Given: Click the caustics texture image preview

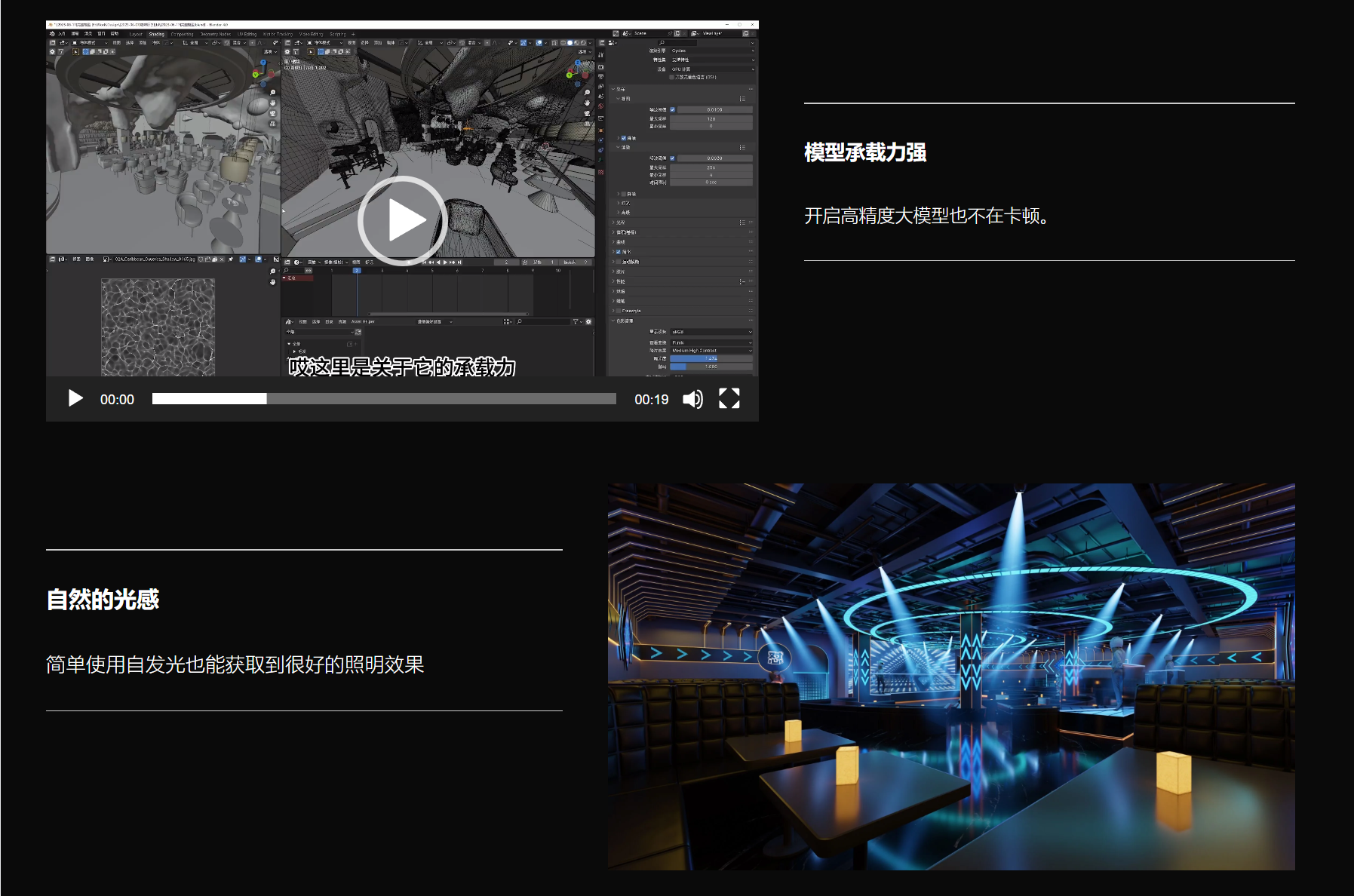Looking at the screenshot, I should click(x=158, y=327).
